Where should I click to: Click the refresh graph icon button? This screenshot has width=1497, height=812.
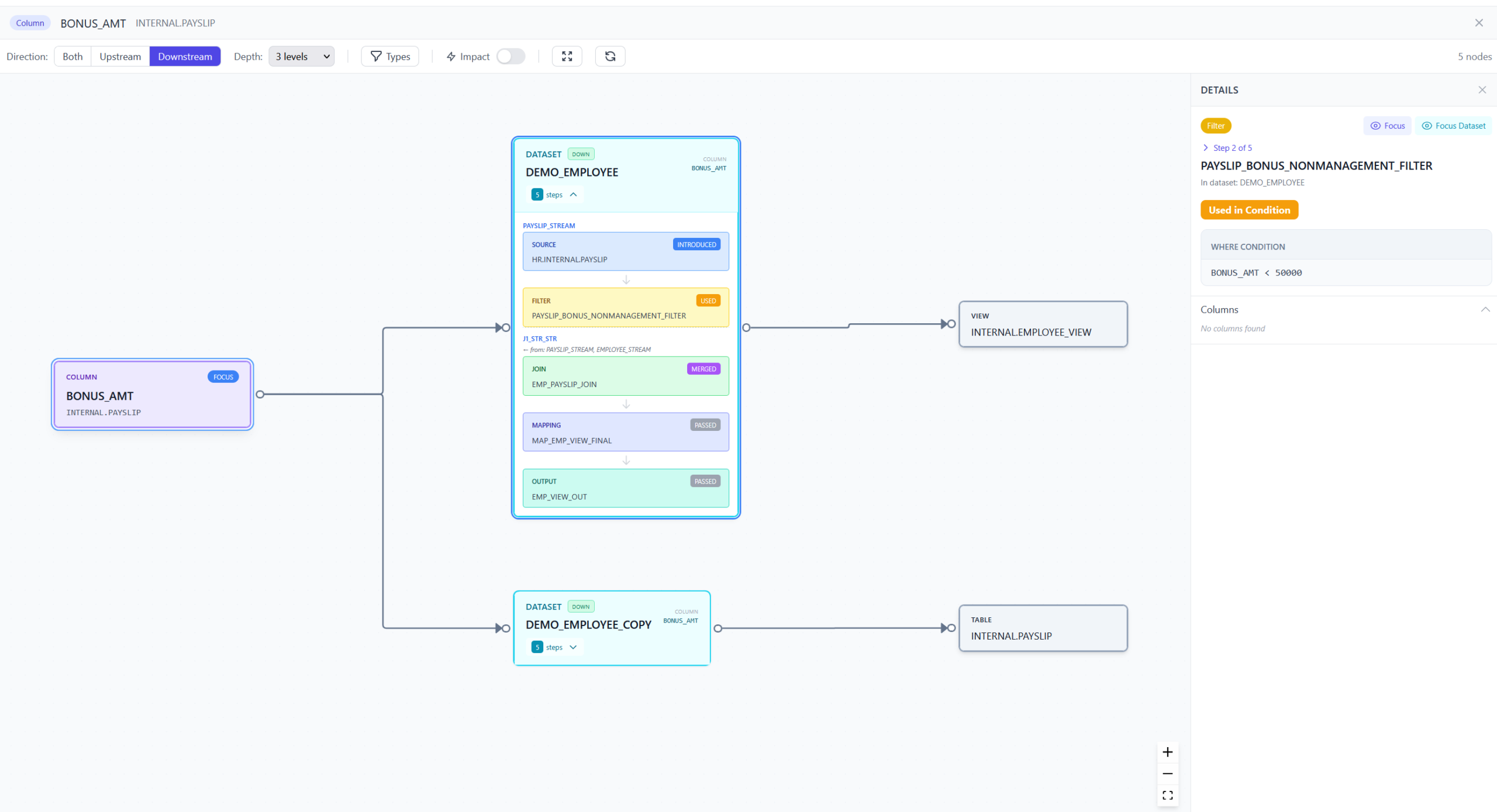click(x=610, y=56)
